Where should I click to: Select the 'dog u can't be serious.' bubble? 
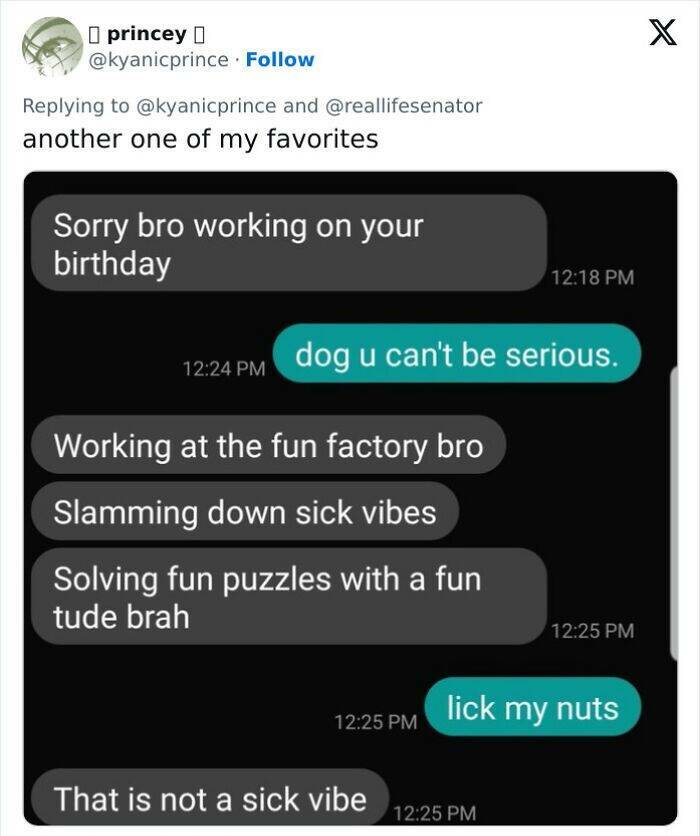pos(457,353)
